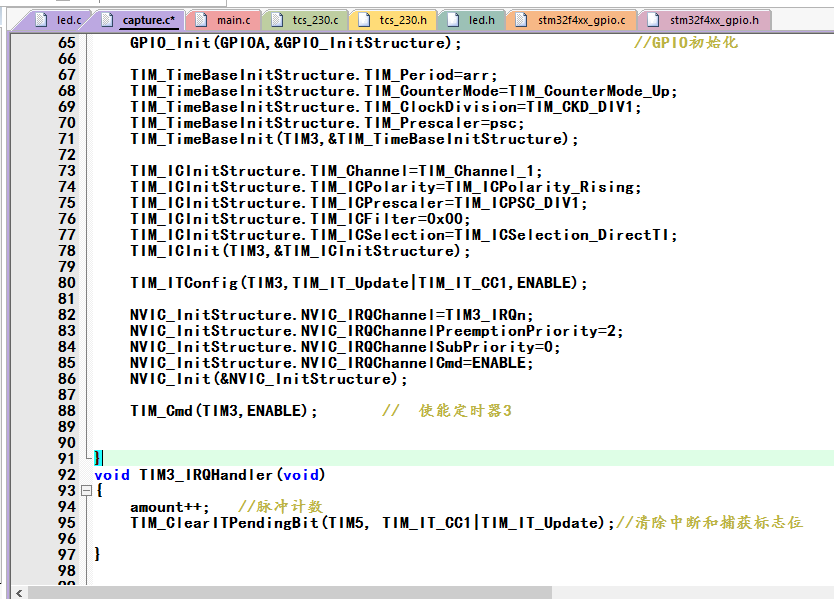Click the TIM_ICFilter=0x00; line
Image resolution: width=834 pixels, height=599 pixels.
point(300,219)
